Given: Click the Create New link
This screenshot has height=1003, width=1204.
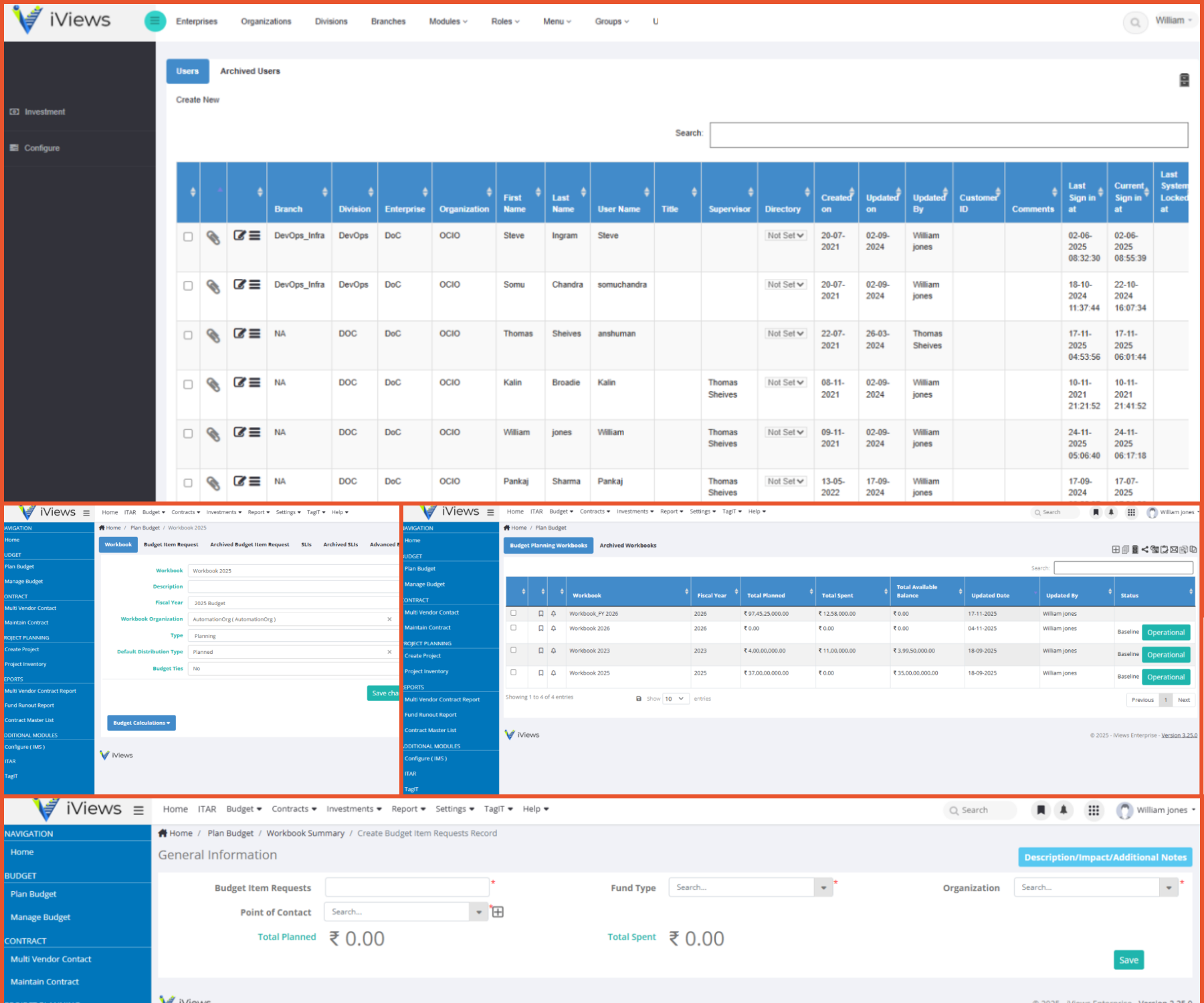Looking at the screenshot, I should (x=197, y=100).
